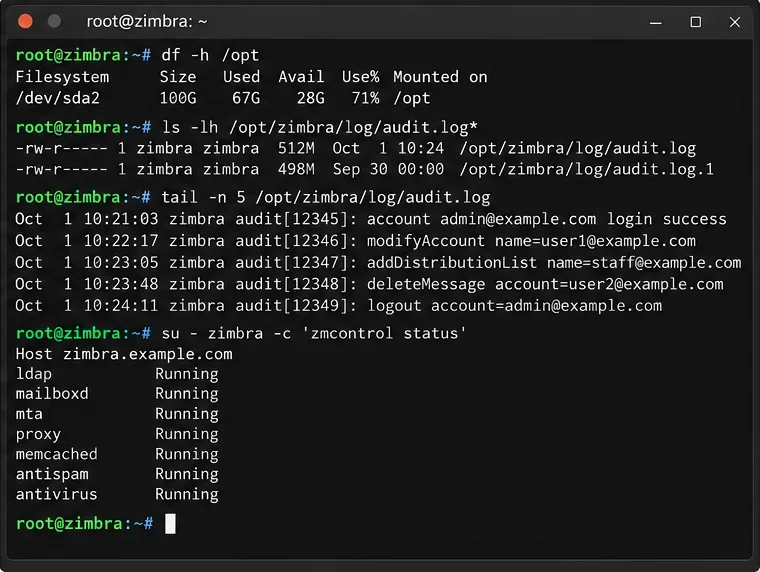Viewport: 760px width, 572px height.
Task: Click the '67G' used value
Action: pos(246,98)
